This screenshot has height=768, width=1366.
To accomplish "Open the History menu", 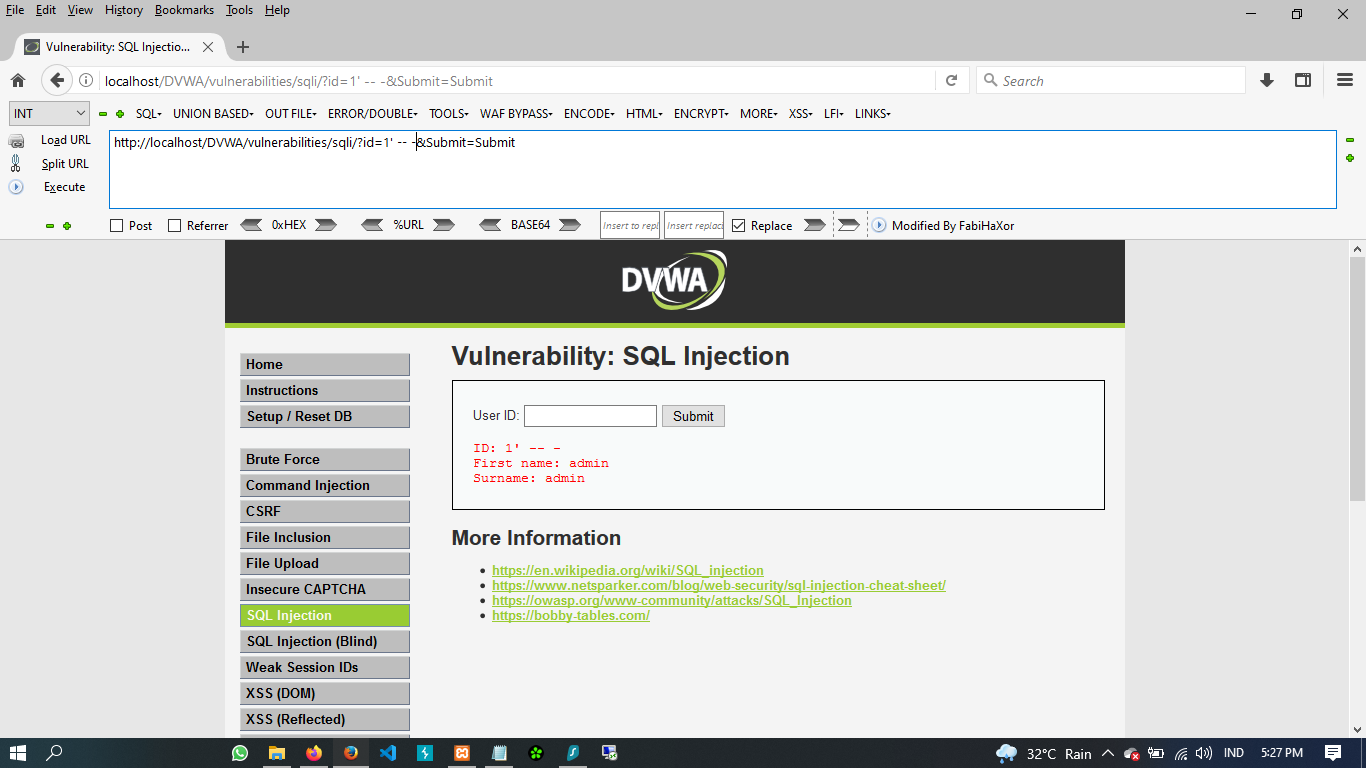I will pyautogui.click(x=124, y=10).
